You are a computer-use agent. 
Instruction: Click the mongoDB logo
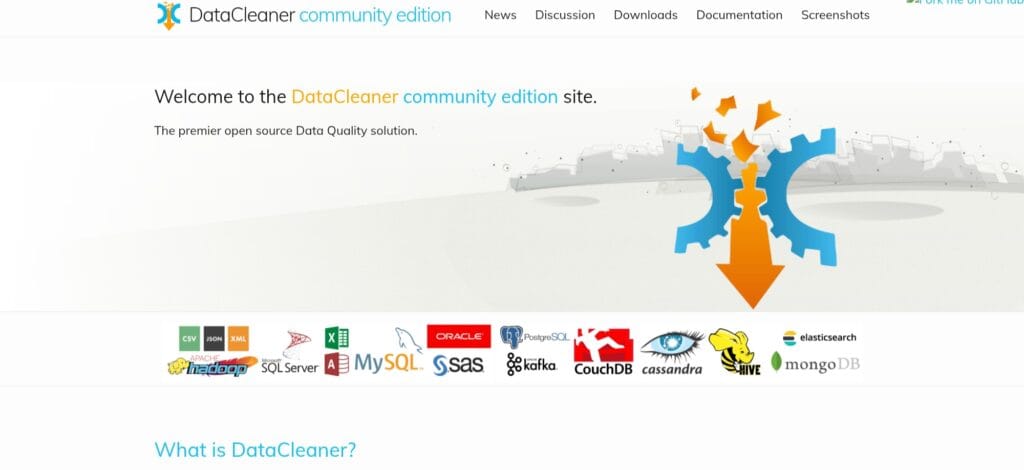pyautogui.click(x=815, y=363)
